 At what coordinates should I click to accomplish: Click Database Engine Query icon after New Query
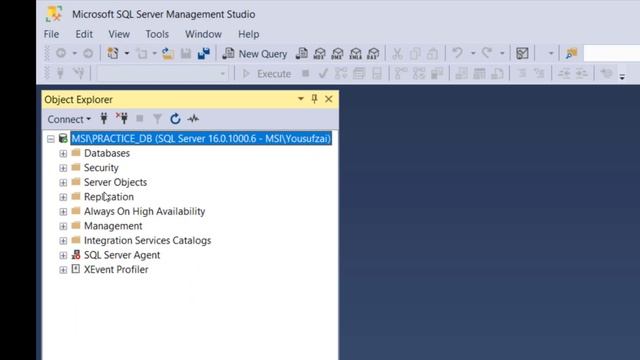click(x=302, y=53)
